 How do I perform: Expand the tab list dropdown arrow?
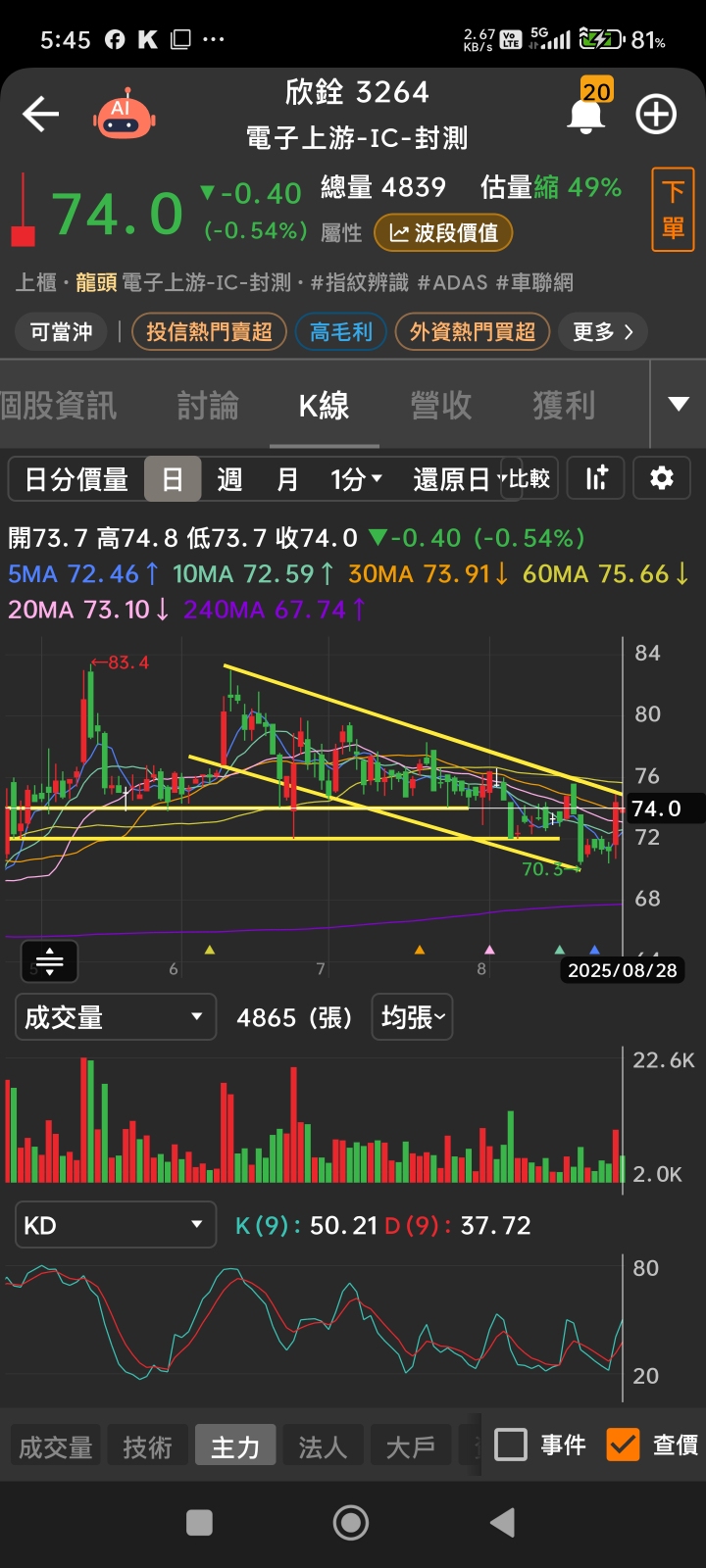pyautogui.click(x=679, y=404)
